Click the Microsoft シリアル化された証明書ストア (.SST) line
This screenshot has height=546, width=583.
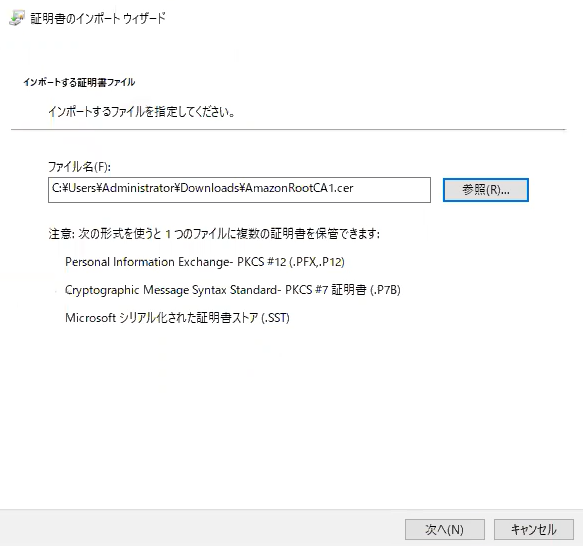point(177,318)
